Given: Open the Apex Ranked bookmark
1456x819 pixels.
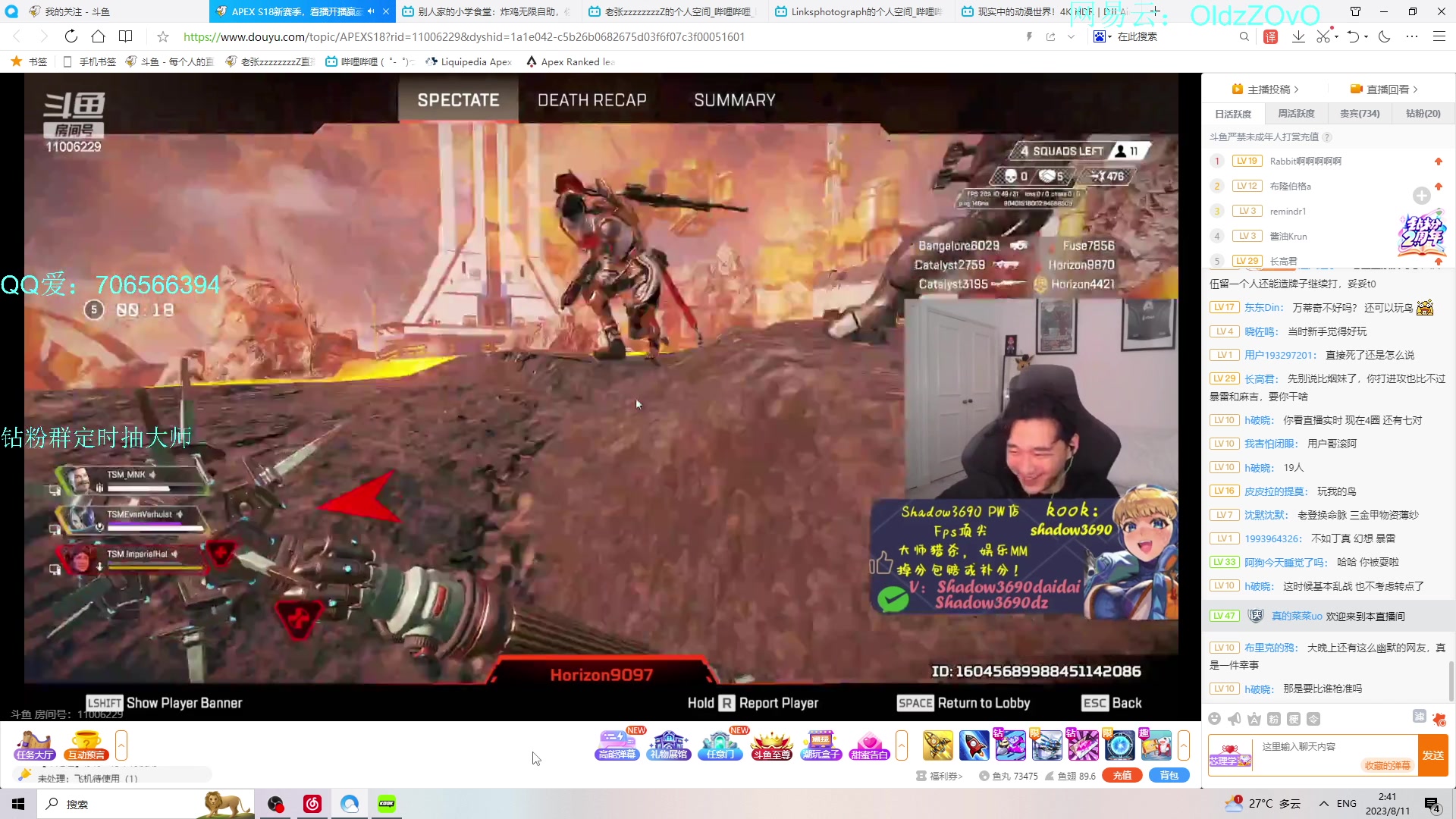Looking at the screenshot, I should (x=570, y=62).
